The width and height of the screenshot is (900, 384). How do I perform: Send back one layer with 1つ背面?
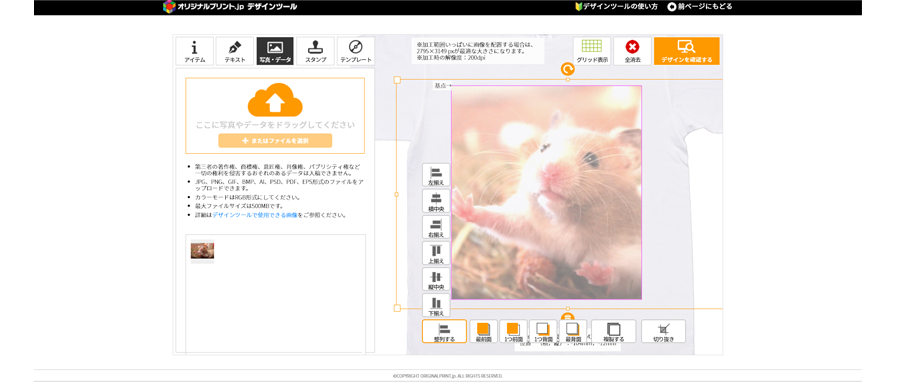click(x=543, y=331)
